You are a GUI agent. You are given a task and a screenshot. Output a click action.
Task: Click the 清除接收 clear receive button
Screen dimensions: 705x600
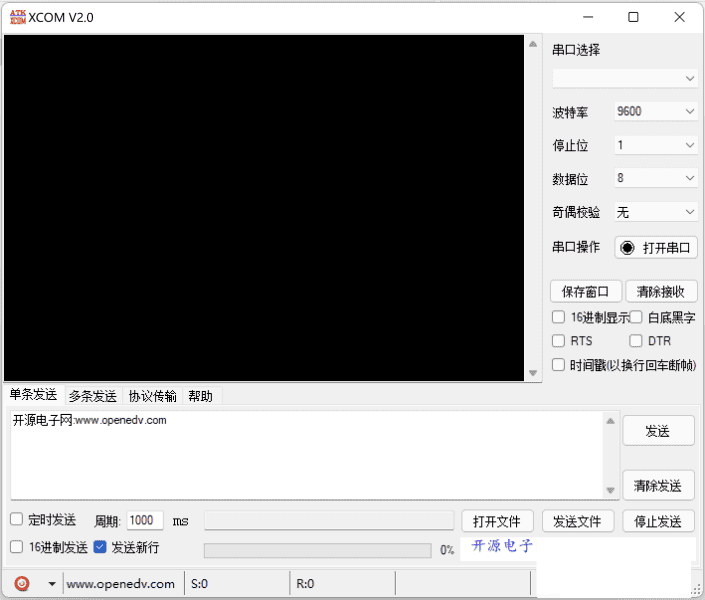pos(661,291)
